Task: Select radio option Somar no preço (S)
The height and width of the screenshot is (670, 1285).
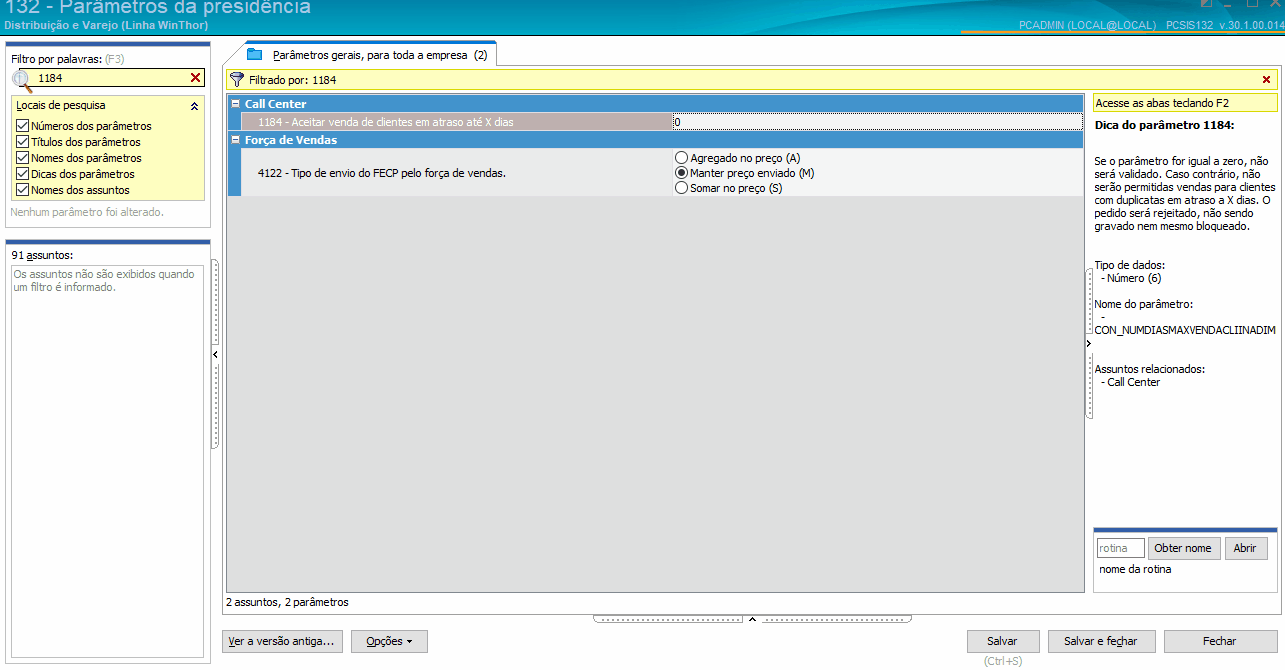Action: tap(682, 188)
